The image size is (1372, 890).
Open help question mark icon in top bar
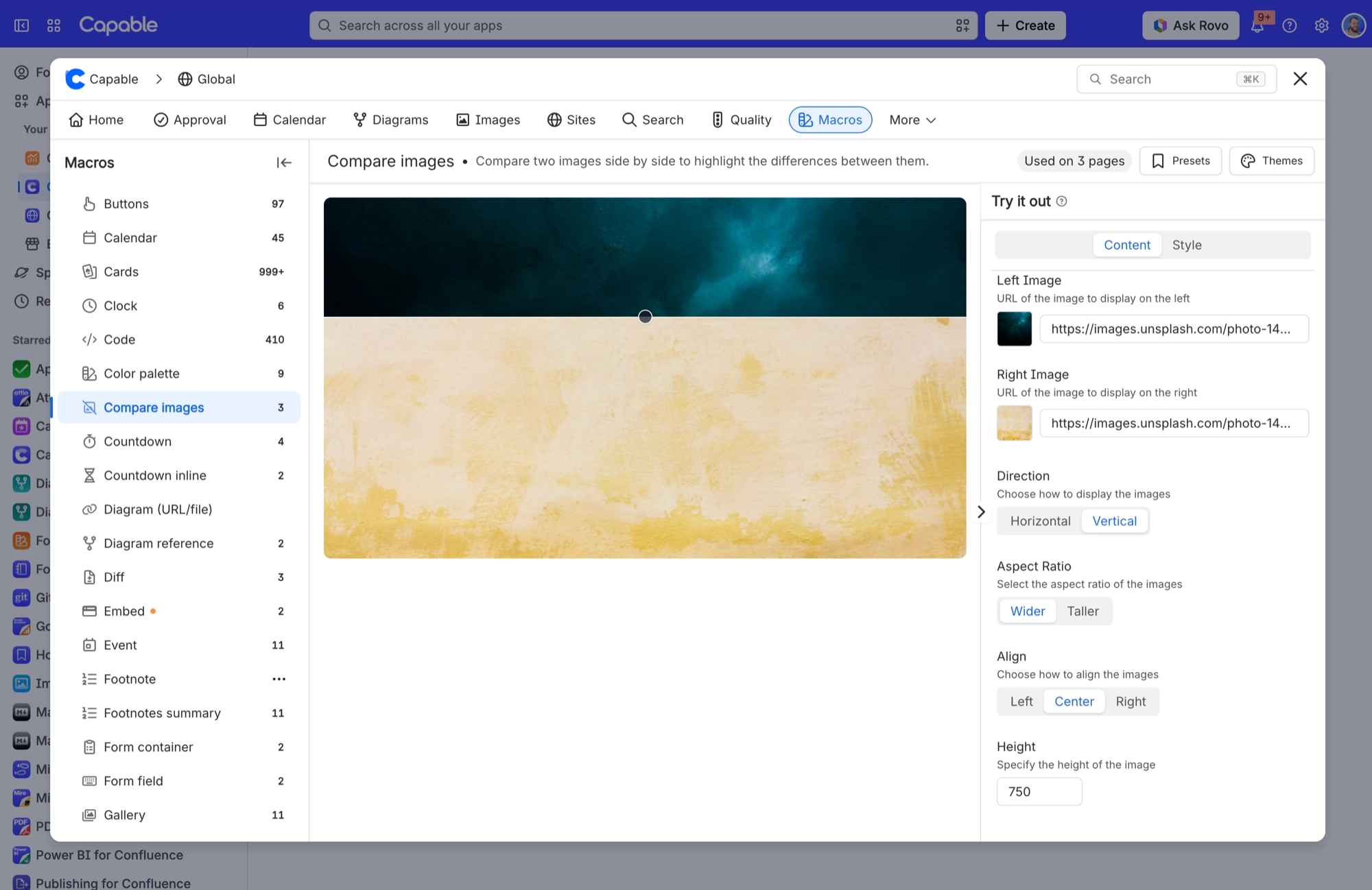tap(1290, 25)
